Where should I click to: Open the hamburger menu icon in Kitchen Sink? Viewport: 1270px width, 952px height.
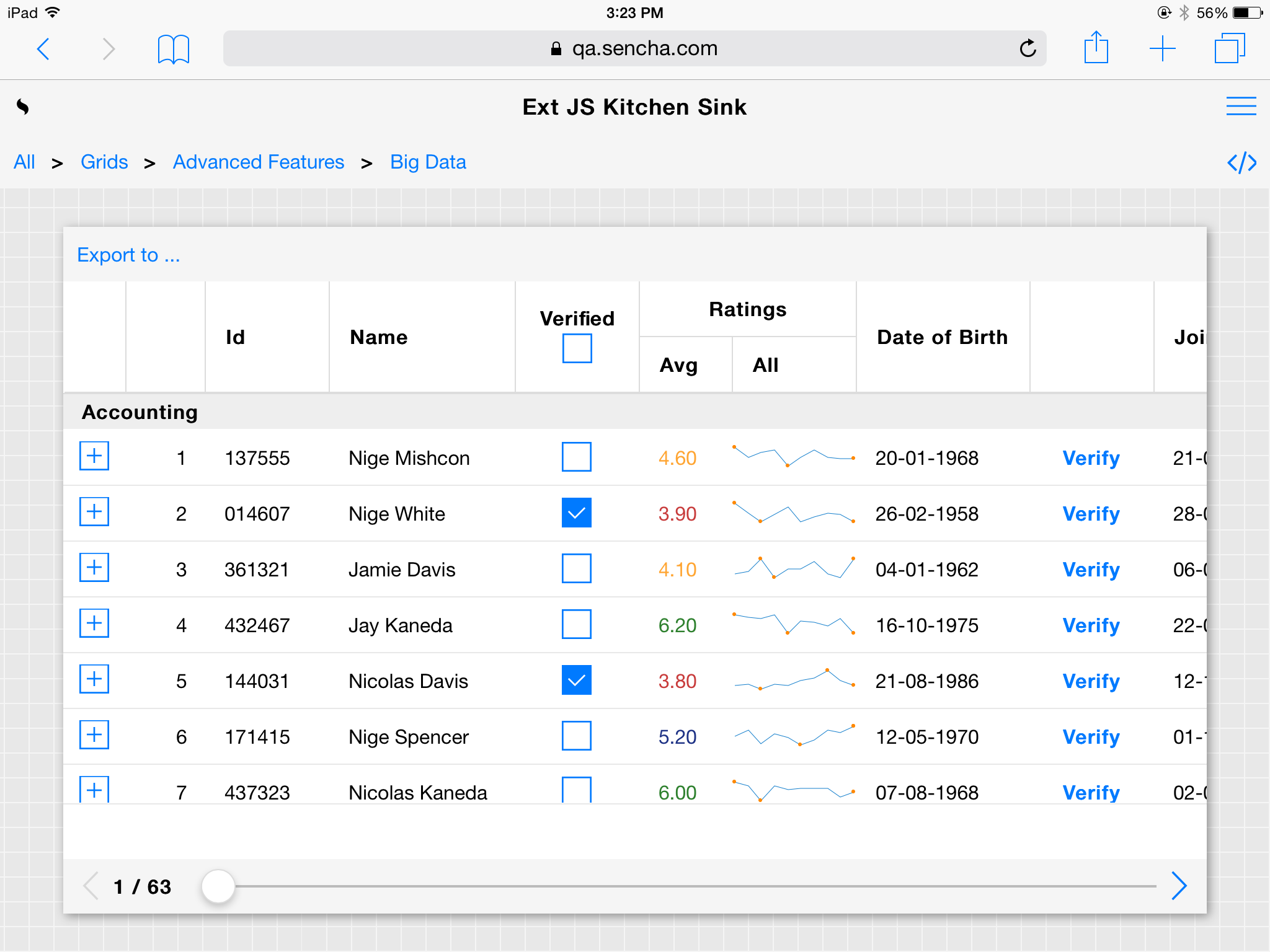click(1241, 106)
